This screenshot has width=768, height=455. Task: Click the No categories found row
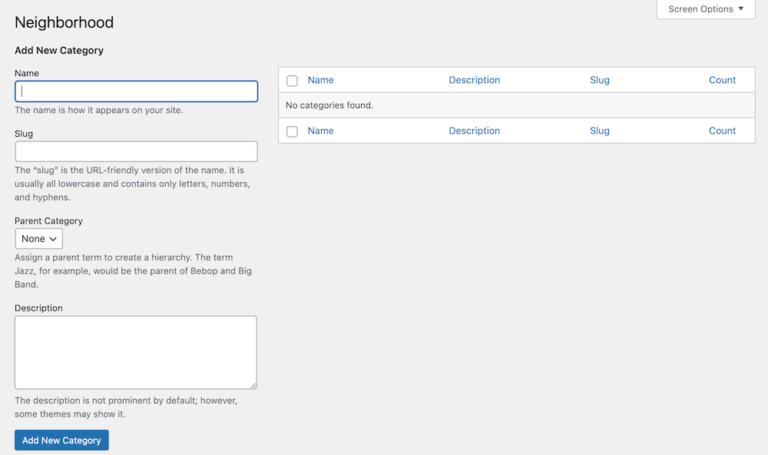[517, 105]
